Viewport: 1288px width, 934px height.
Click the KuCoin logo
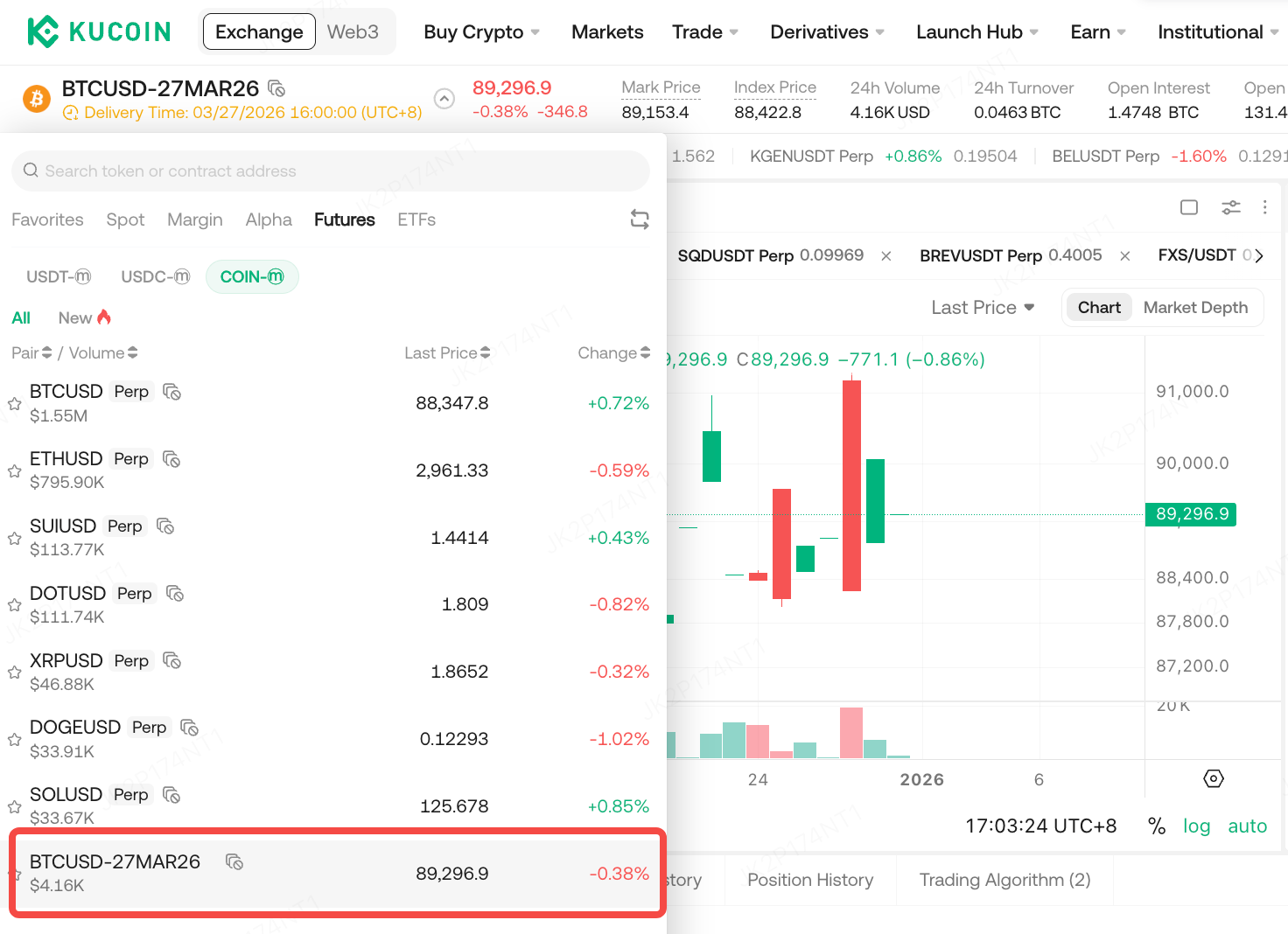pyautogui.click(x=99, y=31)
